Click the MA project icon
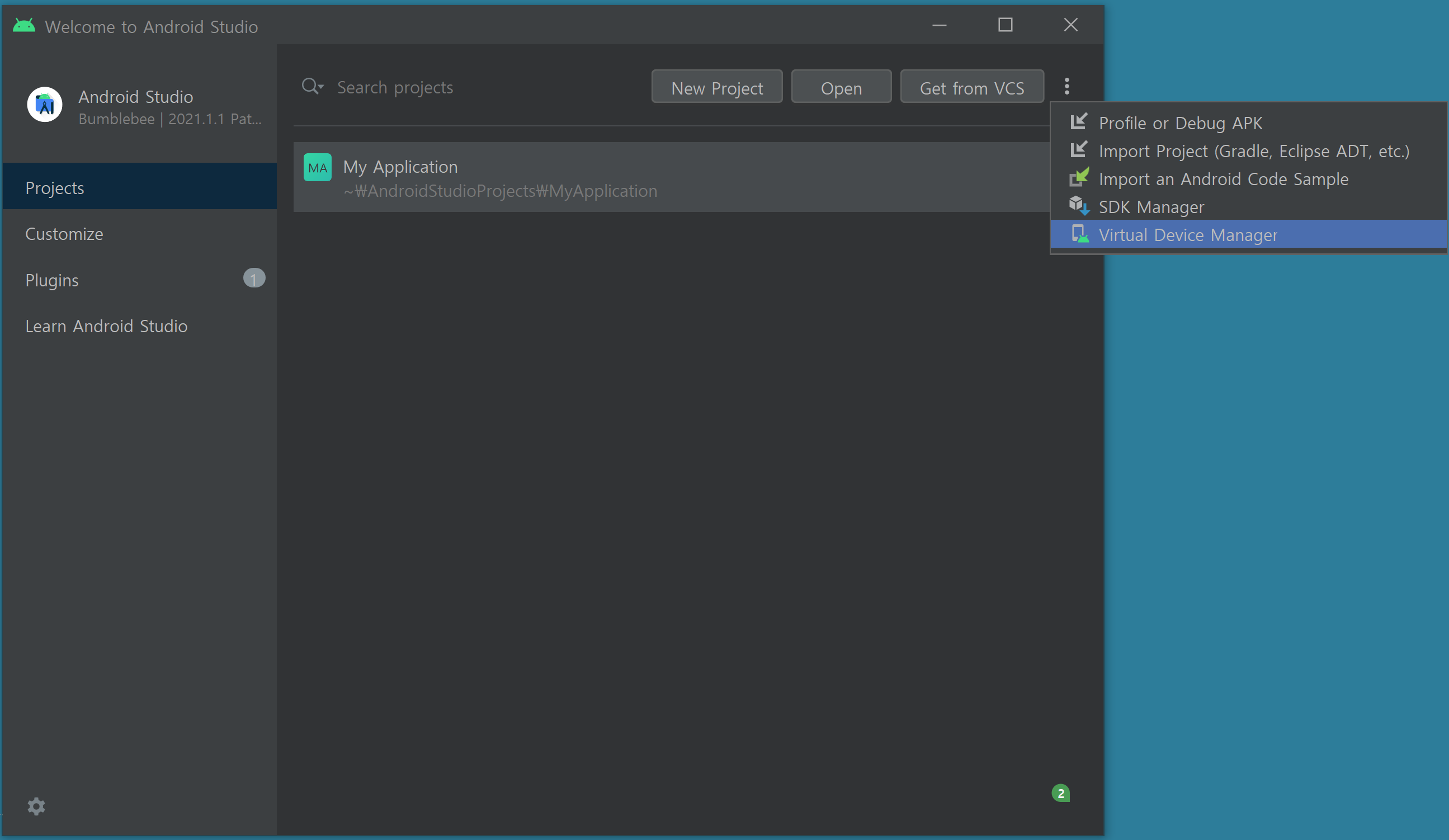The width and height of the screenshot is (1449, 840). pyautogui.click(x=318, y=167)
